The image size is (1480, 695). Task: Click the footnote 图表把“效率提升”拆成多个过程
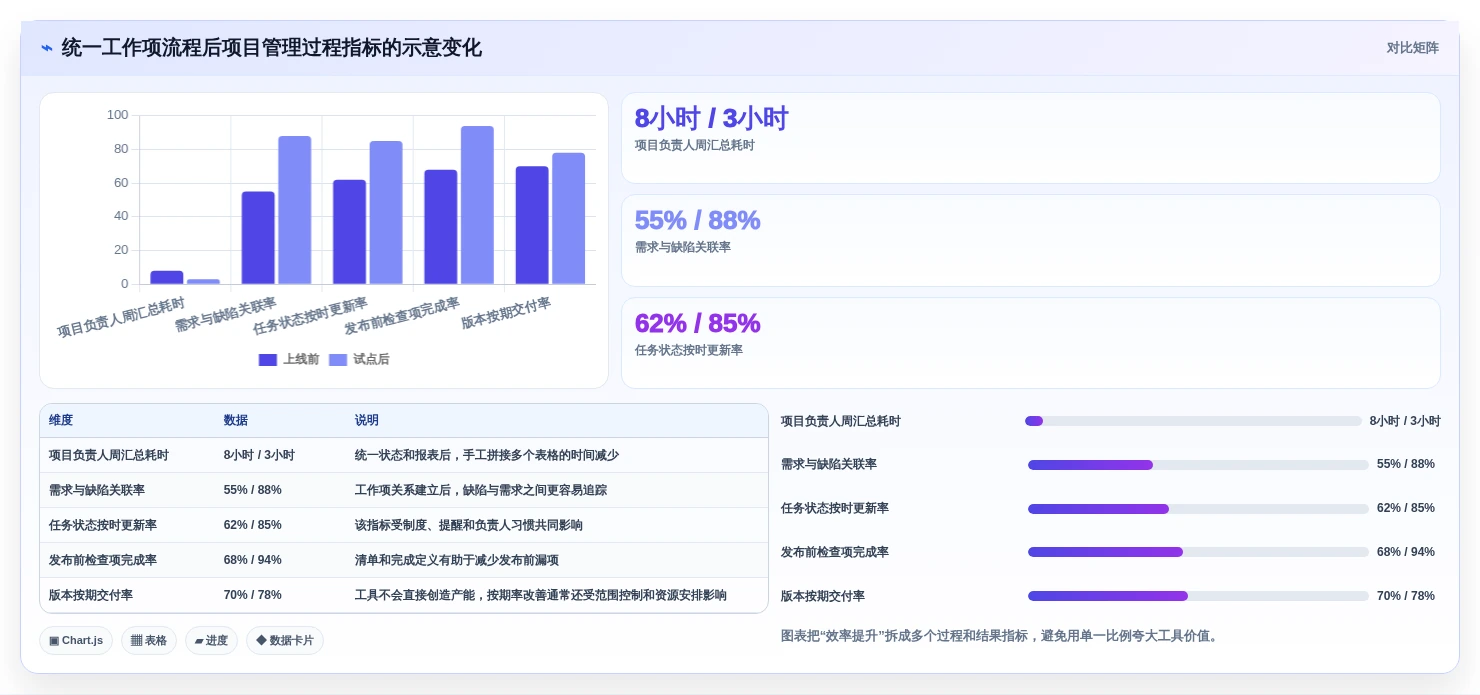click(x=1000, y=636)
